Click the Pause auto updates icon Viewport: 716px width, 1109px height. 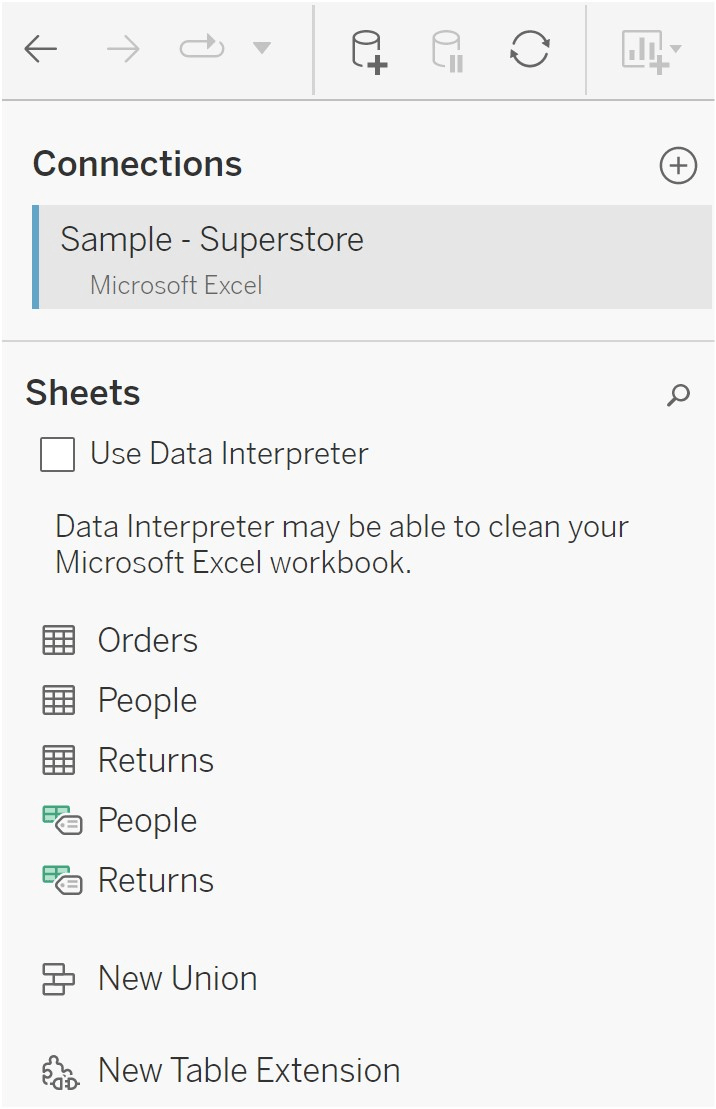[x=447, y=48]
